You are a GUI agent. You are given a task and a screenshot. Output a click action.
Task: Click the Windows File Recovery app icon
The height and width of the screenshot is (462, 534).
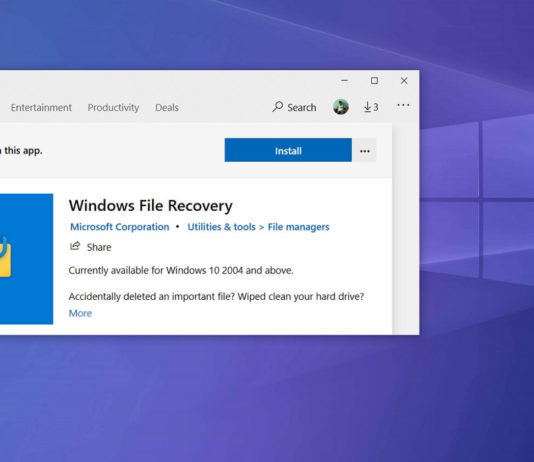27,259
